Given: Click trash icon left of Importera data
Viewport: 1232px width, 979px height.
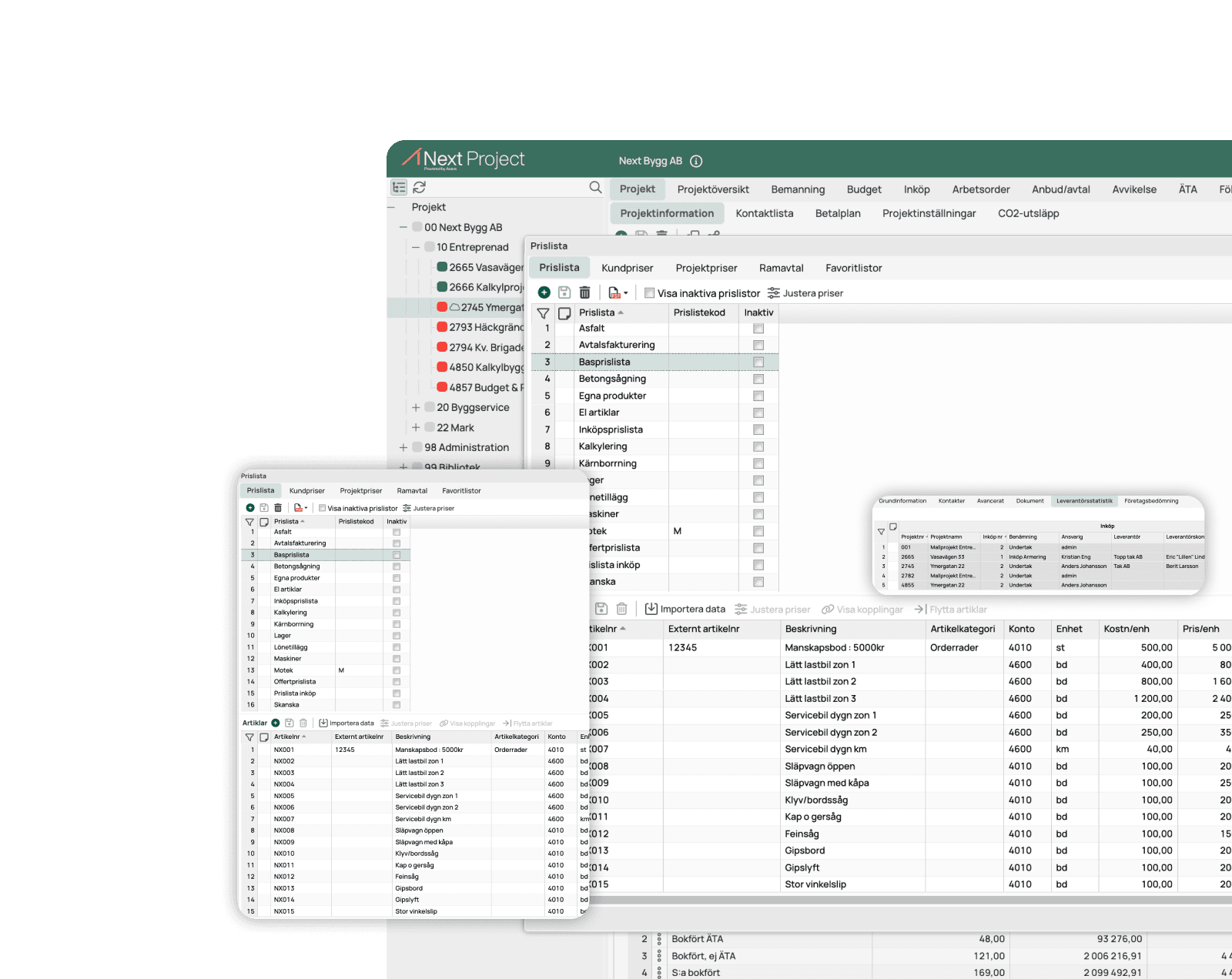Looking at the screenshot, I should pyautogui.click(x=622, y=609).
